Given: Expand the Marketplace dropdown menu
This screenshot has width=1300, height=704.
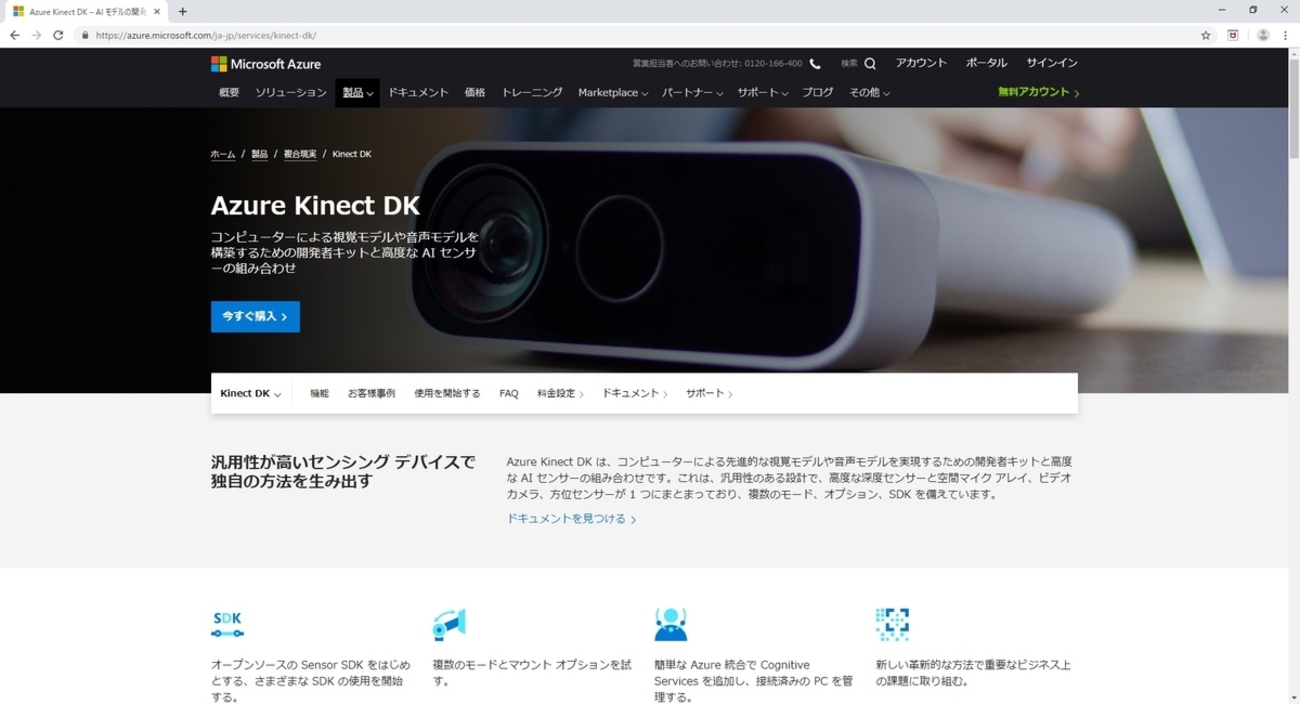Looking at the screenshot, I should (612, 92).
